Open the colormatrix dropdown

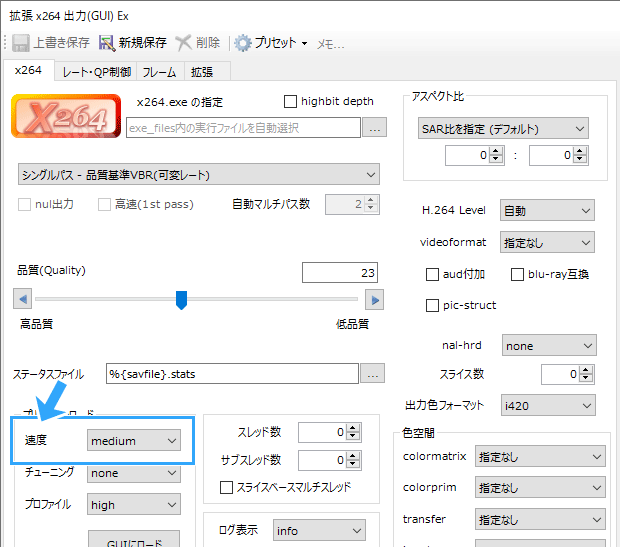540,456
